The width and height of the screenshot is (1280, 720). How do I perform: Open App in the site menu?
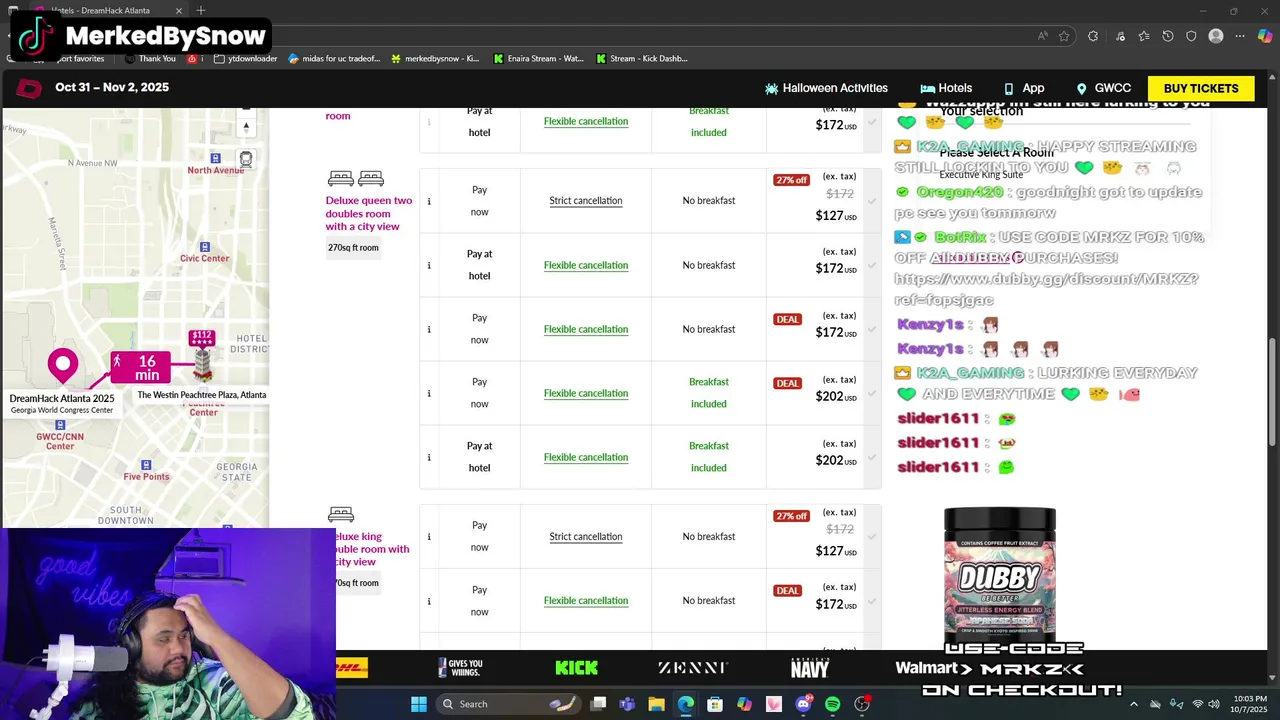1023,88
